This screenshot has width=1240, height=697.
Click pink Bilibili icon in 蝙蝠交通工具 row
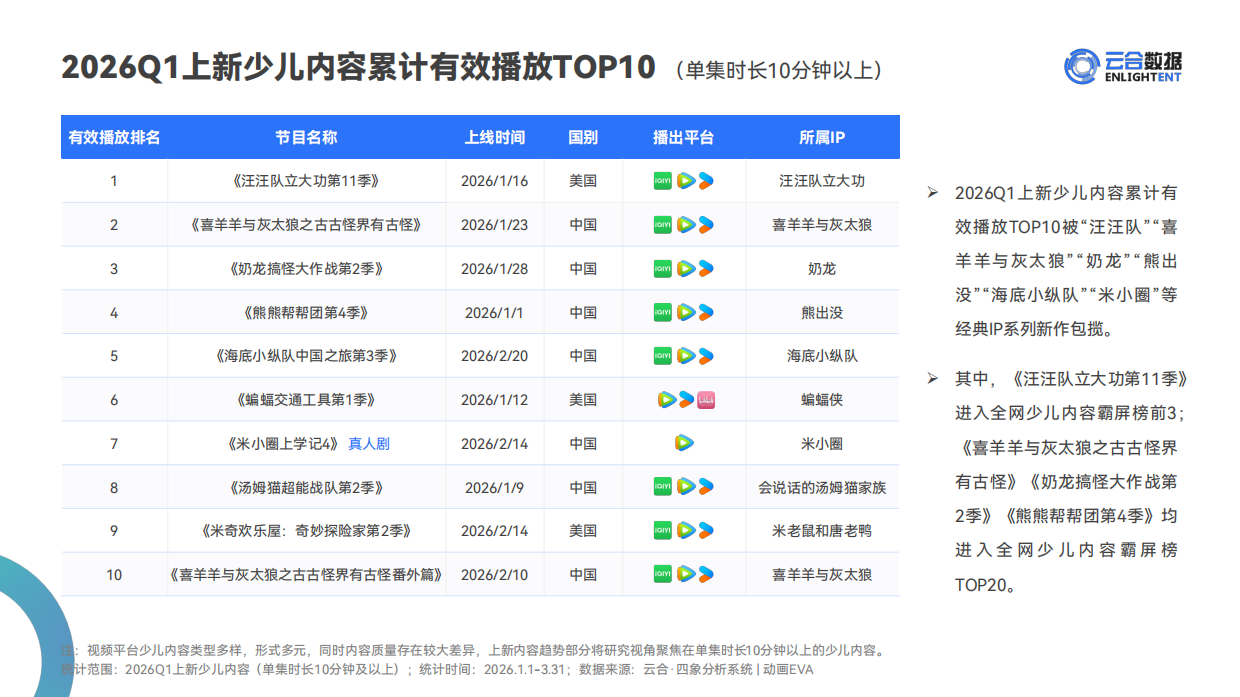point(706,400)
